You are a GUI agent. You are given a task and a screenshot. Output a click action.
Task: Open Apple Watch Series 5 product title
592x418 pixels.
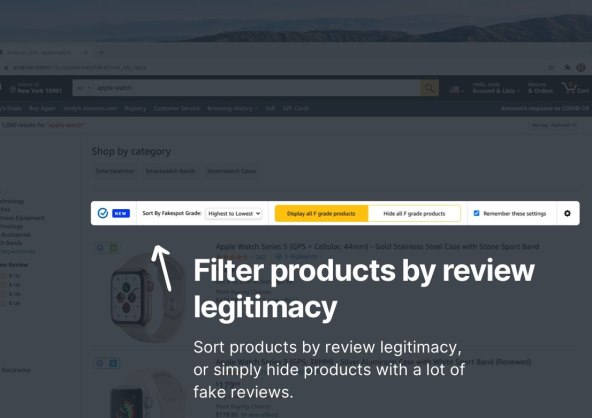point(377,247)
